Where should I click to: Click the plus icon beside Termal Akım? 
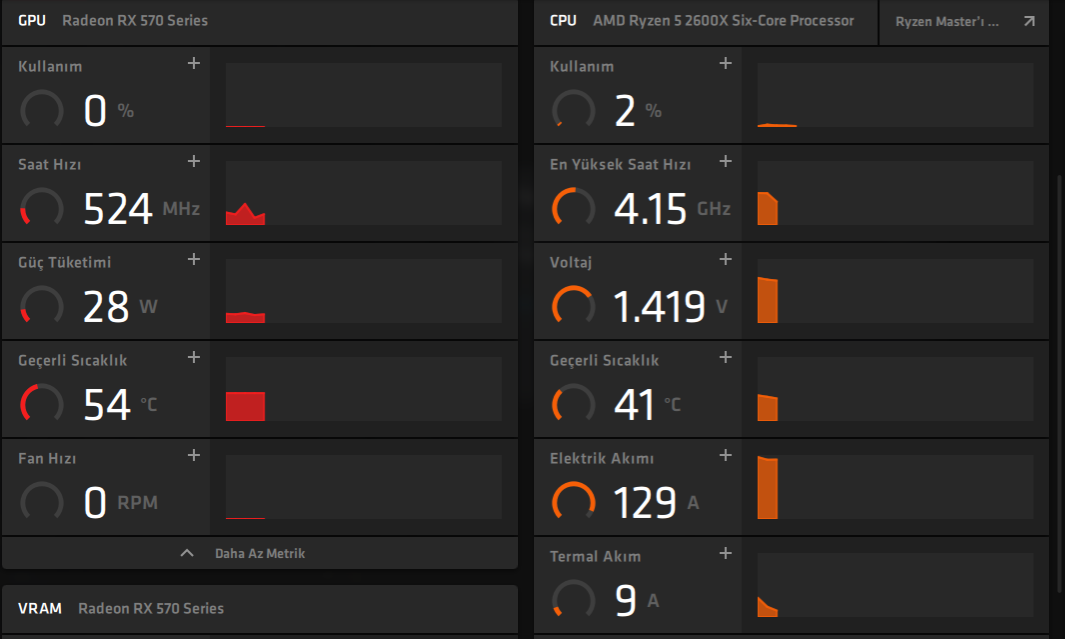tap(726, 554)
